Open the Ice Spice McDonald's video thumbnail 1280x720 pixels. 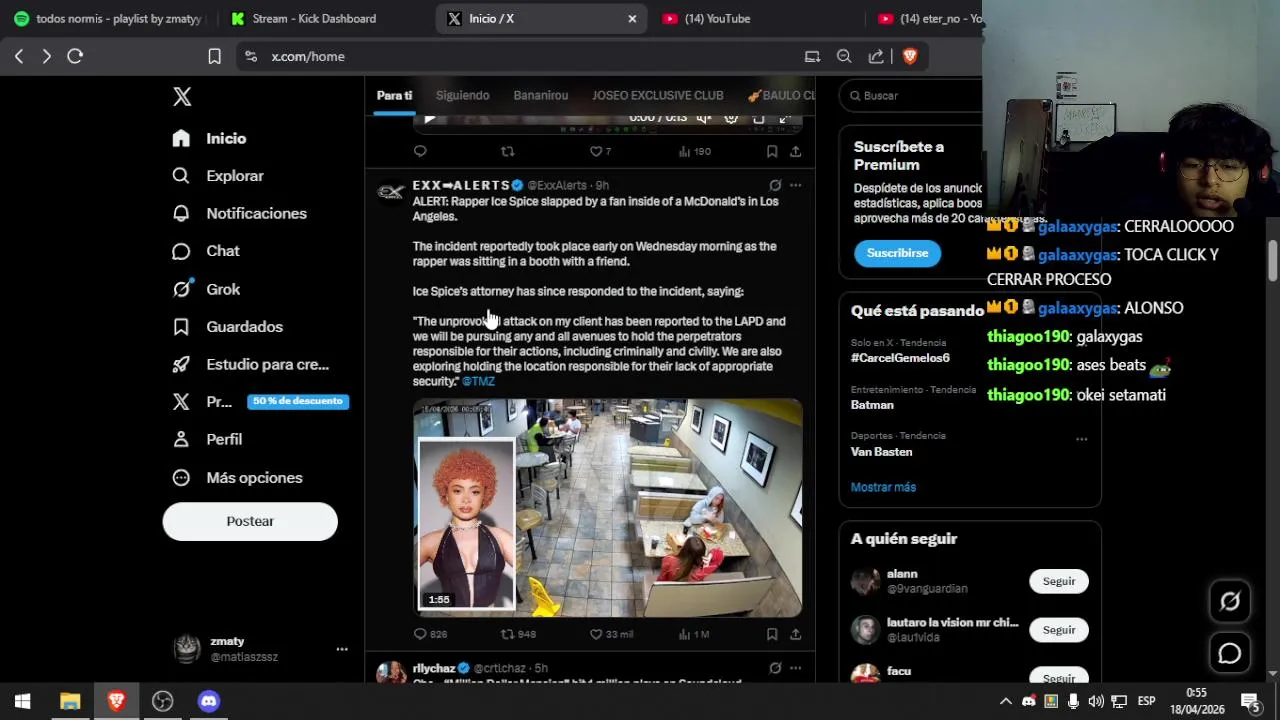[608, 508]
